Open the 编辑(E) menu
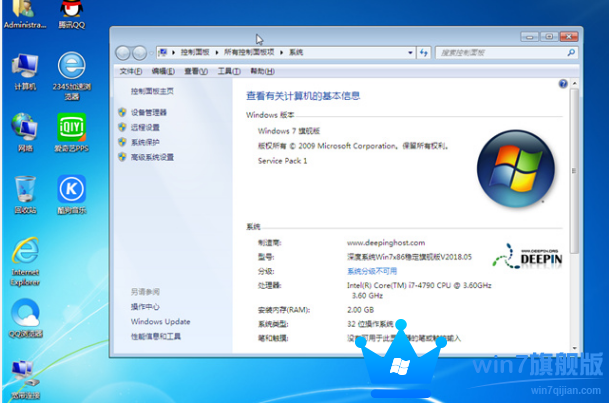Screen dimensions: 609x403 (x=163, y=71)
